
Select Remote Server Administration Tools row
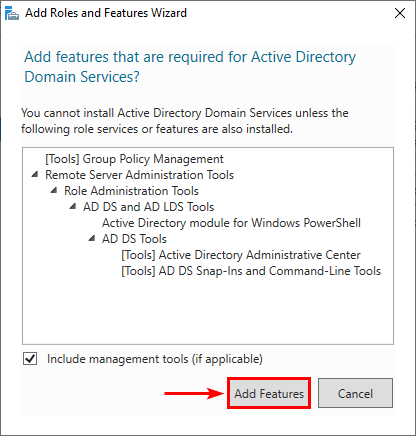(x=139, y=175)
